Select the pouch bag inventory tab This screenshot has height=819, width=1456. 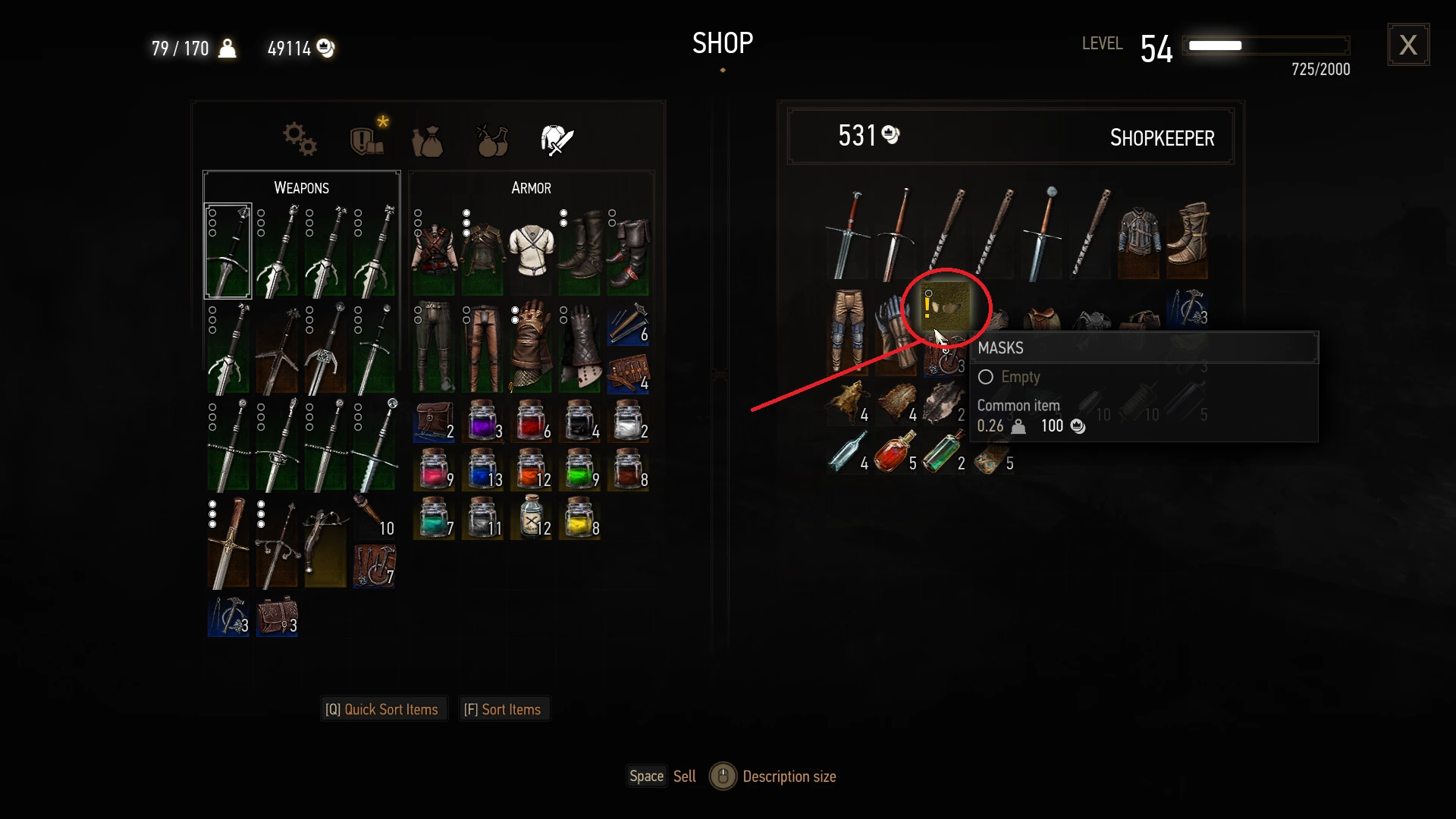[427, 141]
